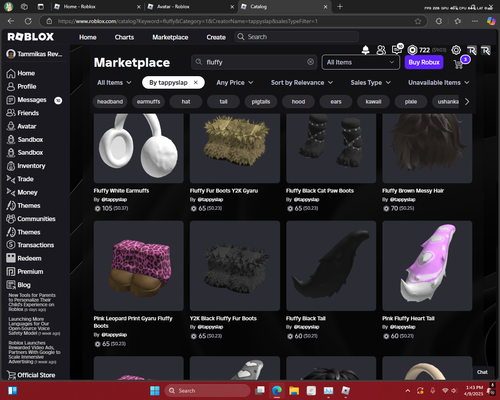Open Charts in the top navigation
The image size is (500, 400).
point(124,37)
